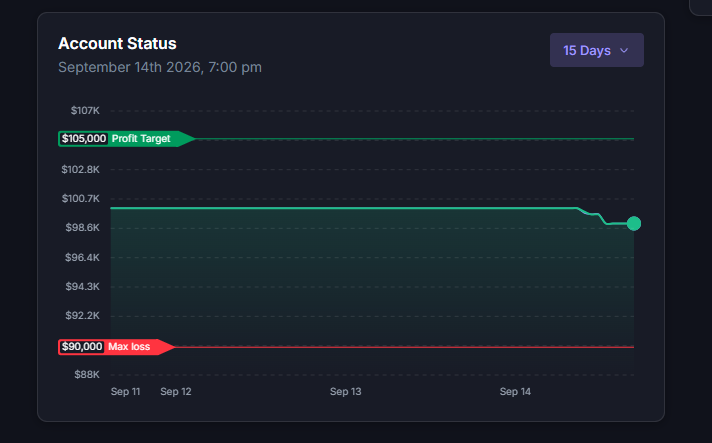Image resolution: width=712 pixels, height=443 pixels.
Task: Select the Sep 13 date axis label
Action: 346,391
